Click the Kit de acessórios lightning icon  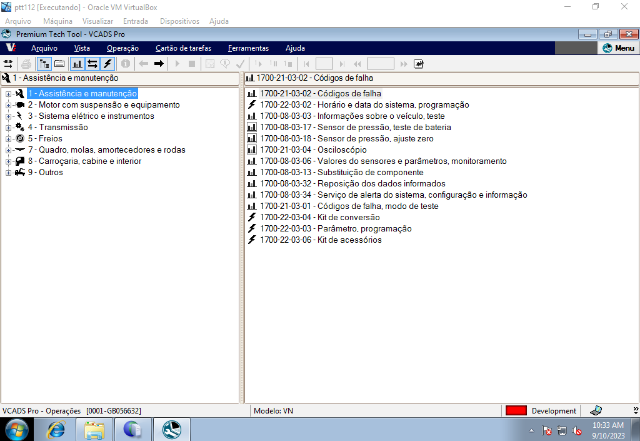252,240
